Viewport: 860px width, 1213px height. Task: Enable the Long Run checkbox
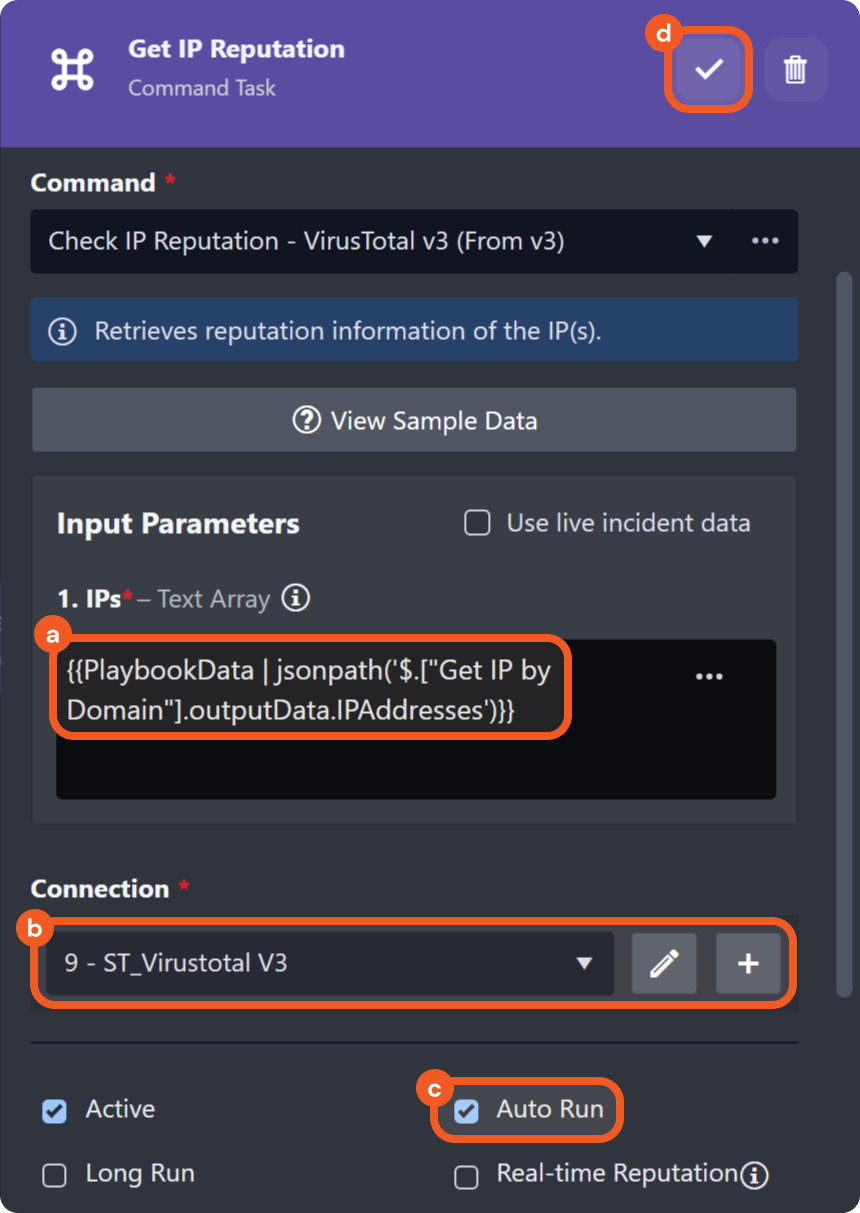55,1175
